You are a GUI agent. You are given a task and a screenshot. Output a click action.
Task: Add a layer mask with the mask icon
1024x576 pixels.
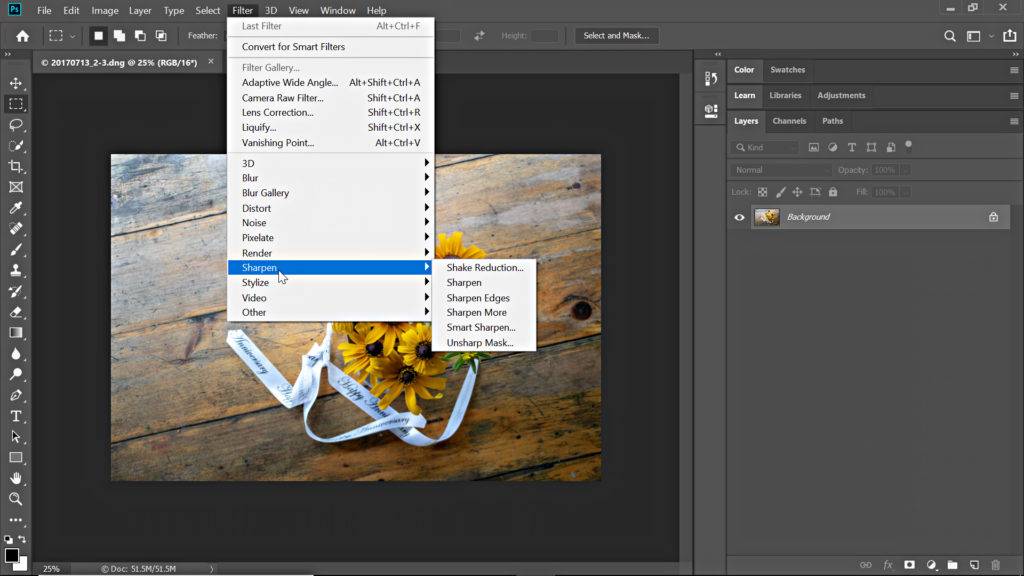point(909,565)
